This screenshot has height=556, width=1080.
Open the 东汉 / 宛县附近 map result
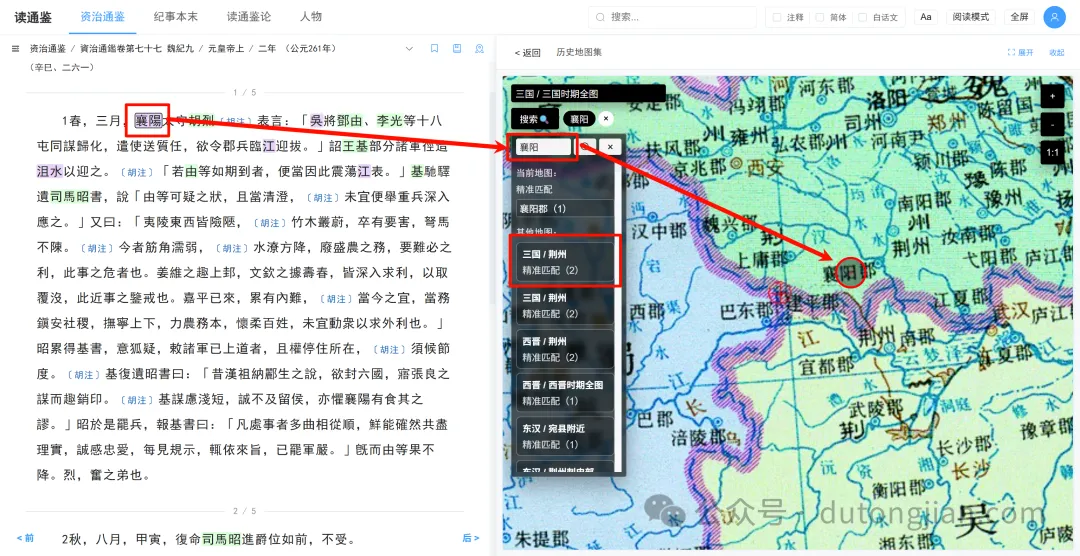pyautogui.click(x=565, y=436)
